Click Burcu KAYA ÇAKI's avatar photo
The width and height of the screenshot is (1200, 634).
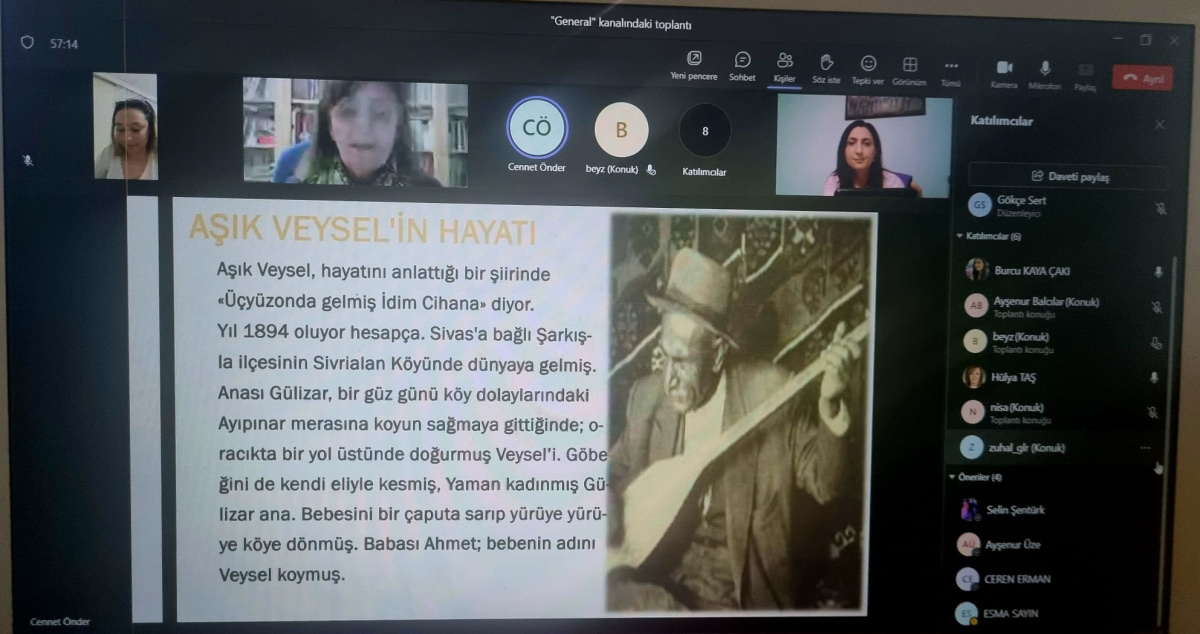coord(976,270)
